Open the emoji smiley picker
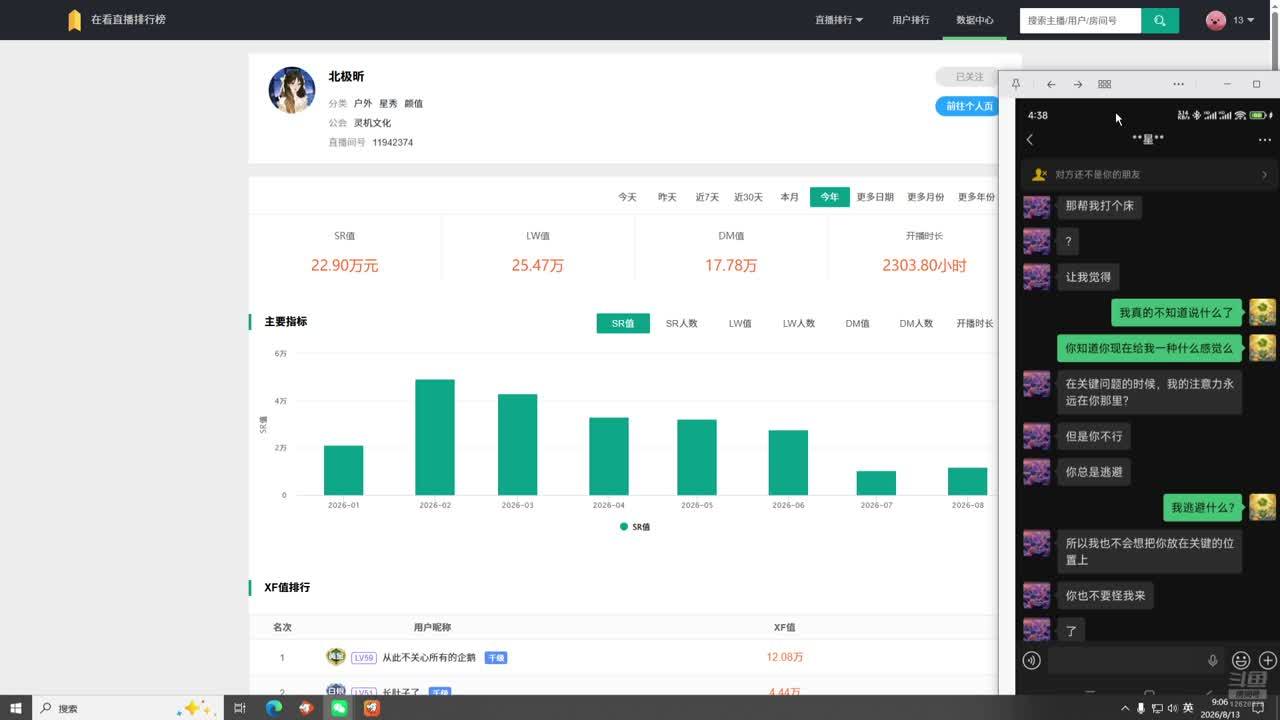 click(1241, 660)
